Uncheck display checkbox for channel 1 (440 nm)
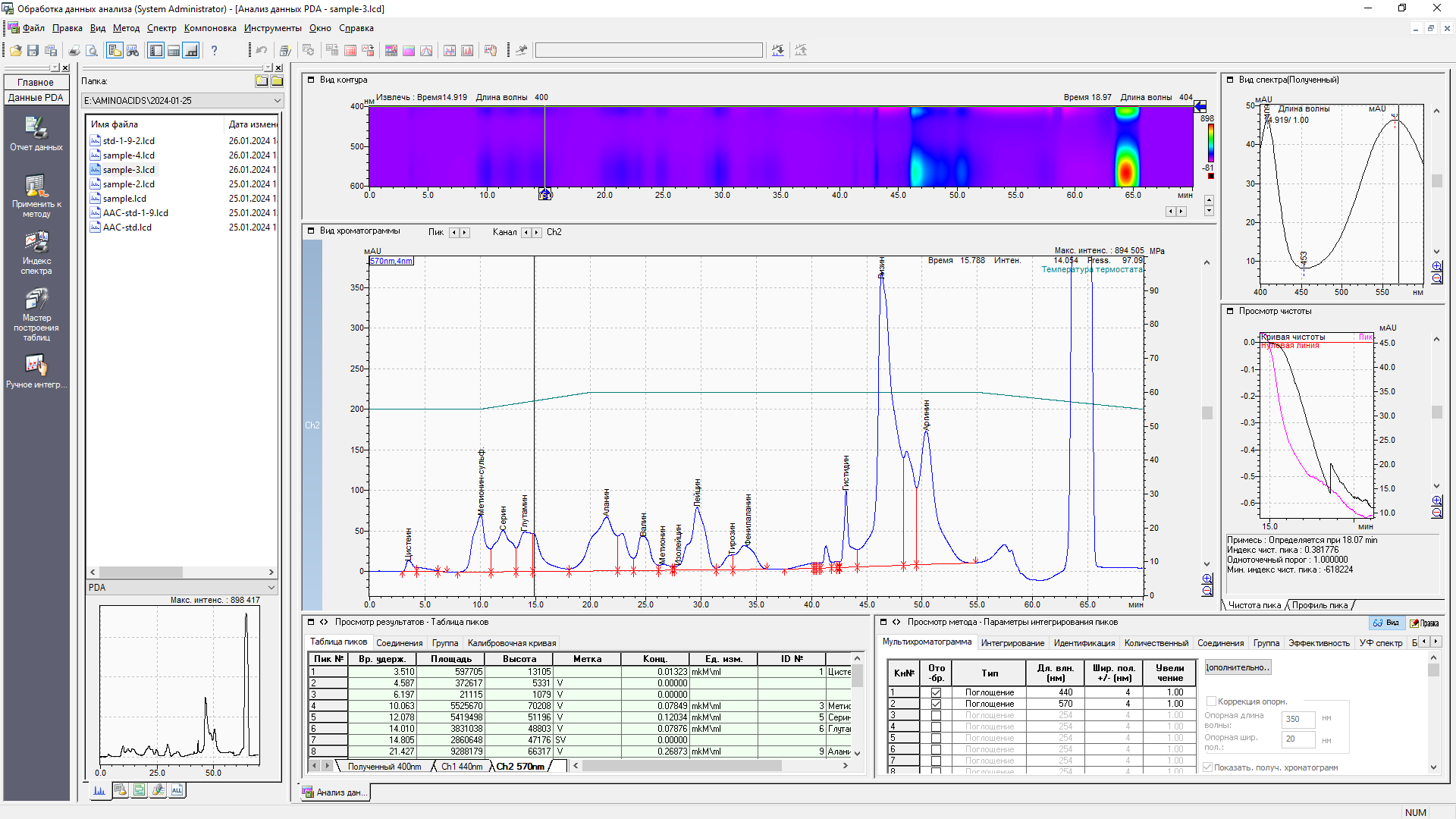 click(936, 692)
